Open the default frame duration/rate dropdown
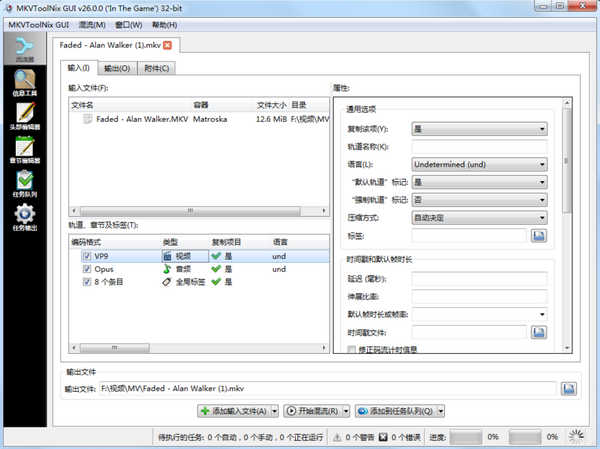The image size is (600, 449). (479, 314)
